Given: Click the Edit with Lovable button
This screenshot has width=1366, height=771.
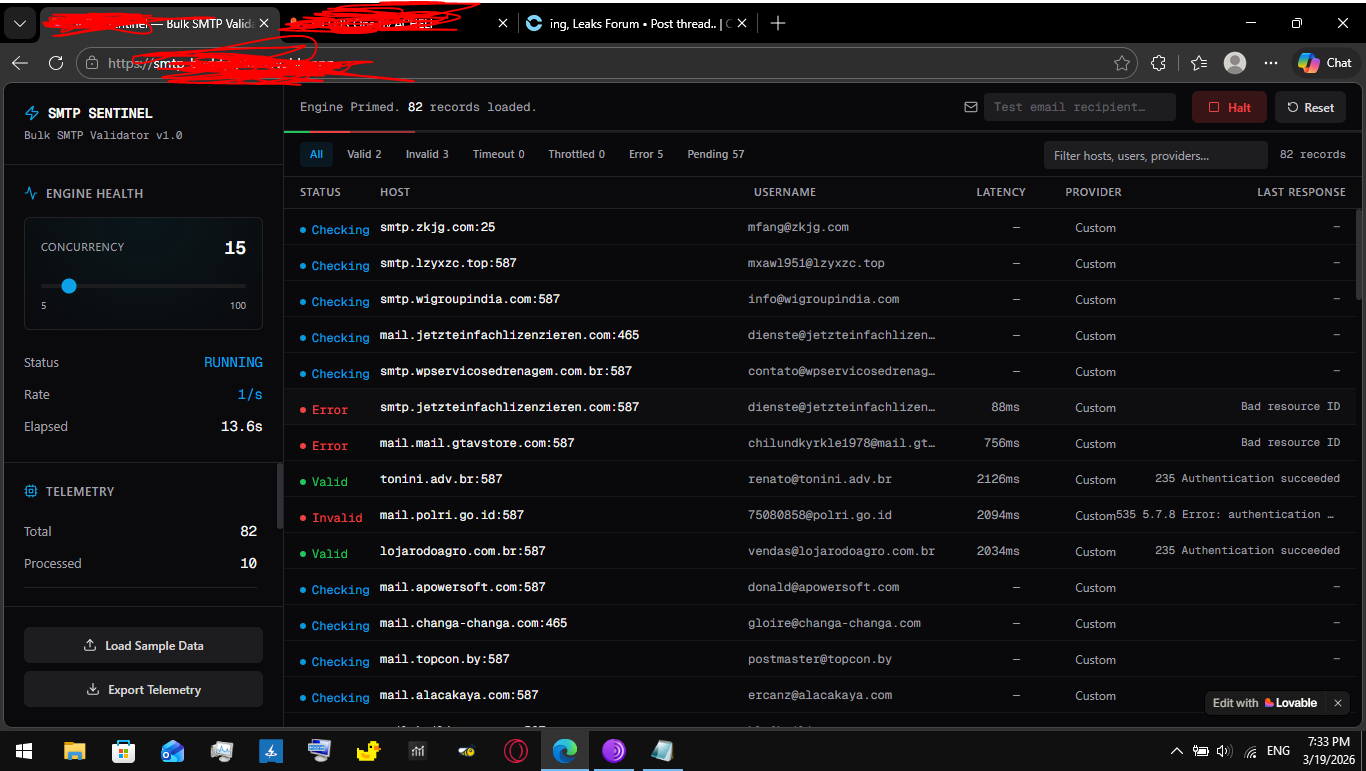Looking at the screenshot, I should [x=1265, y=703].
